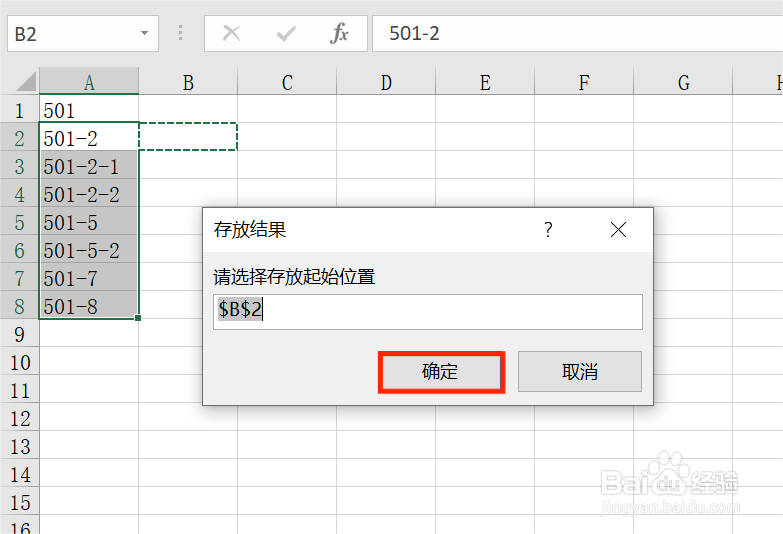
Task: Expand the Name Box dropdown arrow
Action: coord(144,33)
